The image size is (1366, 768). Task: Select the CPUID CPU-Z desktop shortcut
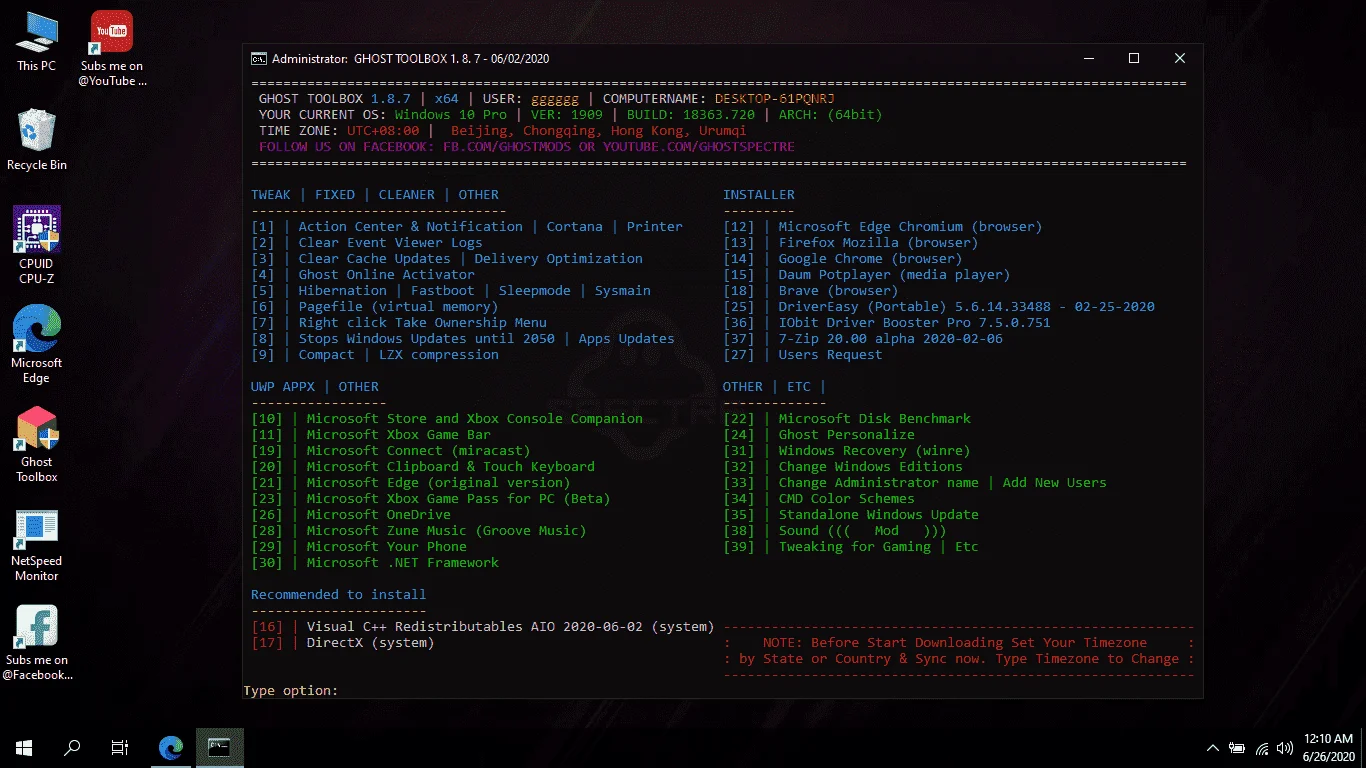tap(37, 245)
